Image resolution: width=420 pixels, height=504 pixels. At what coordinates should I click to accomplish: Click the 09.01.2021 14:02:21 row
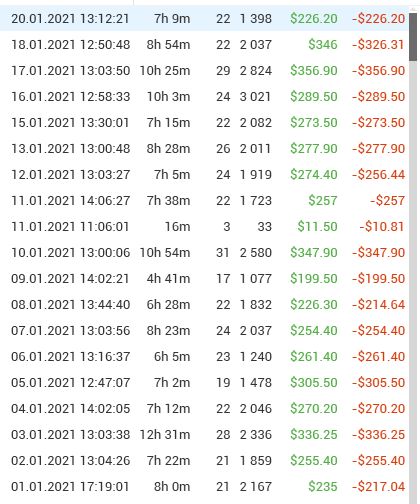click(x=204, y=279)
